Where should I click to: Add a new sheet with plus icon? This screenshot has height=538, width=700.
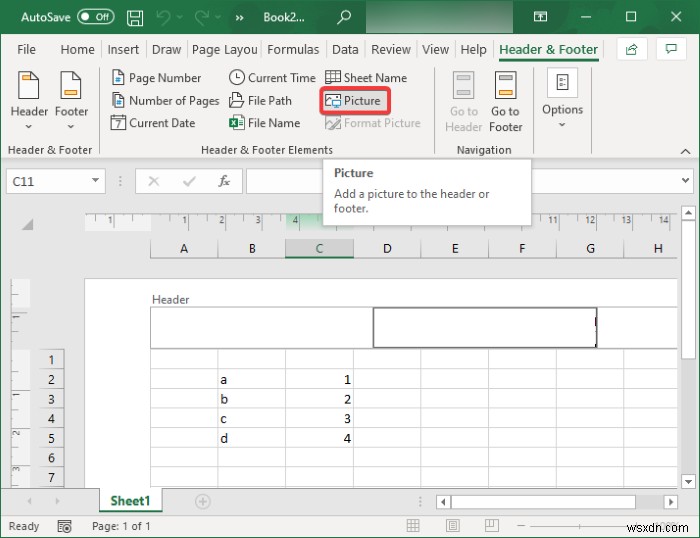[x=202, y=501]
